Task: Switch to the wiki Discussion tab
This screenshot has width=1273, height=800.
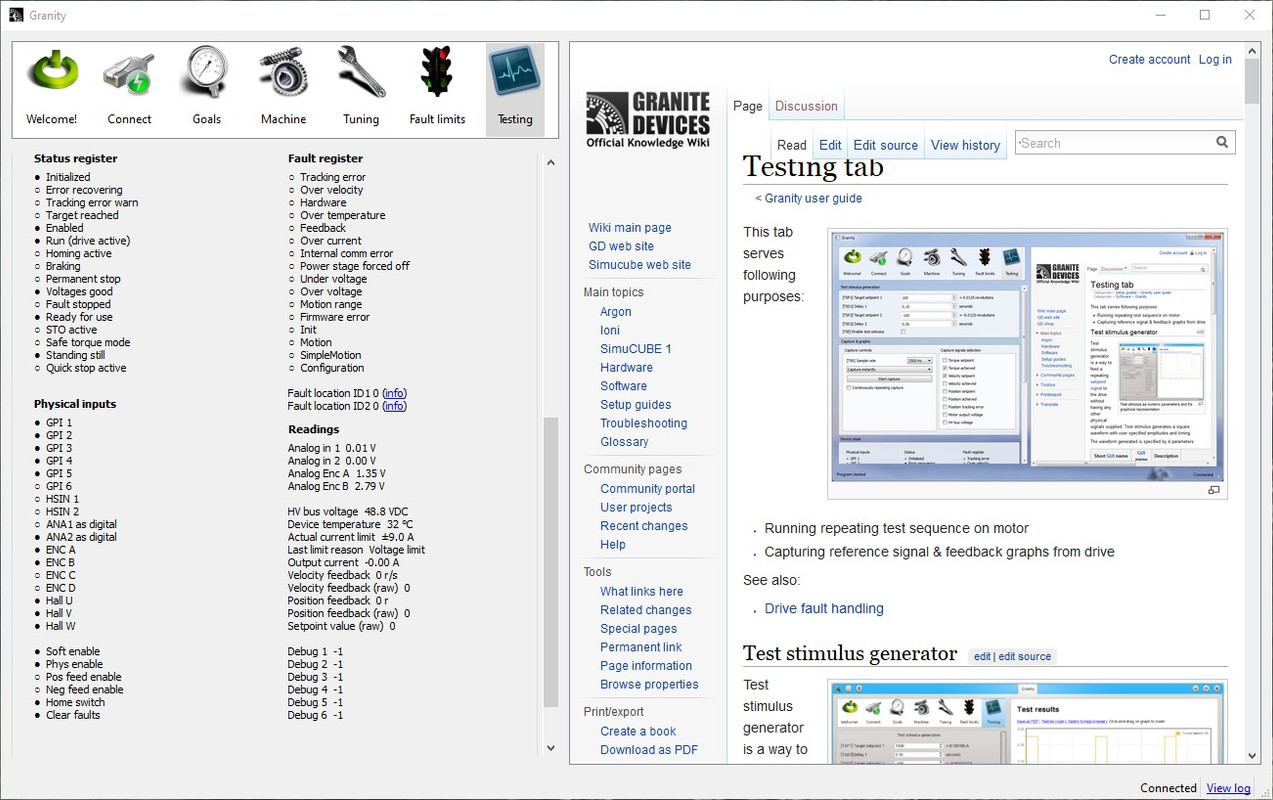Action: pos(806,106)
